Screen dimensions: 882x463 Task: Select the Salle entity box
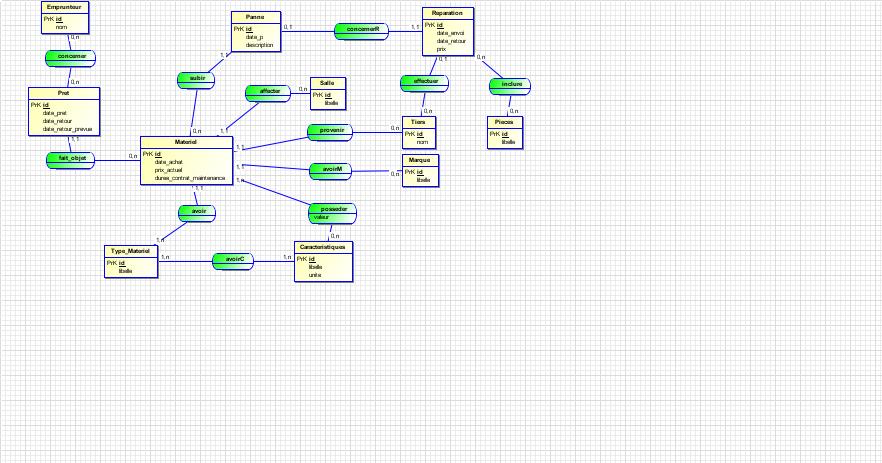[327, 92]
